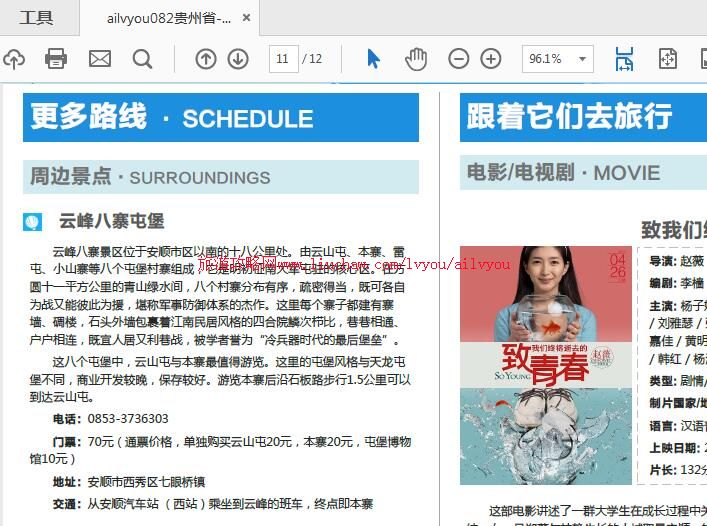Zoom in with plus button
Image resolution: width=707 pixels, height=526 pixels.
point(491,59)
